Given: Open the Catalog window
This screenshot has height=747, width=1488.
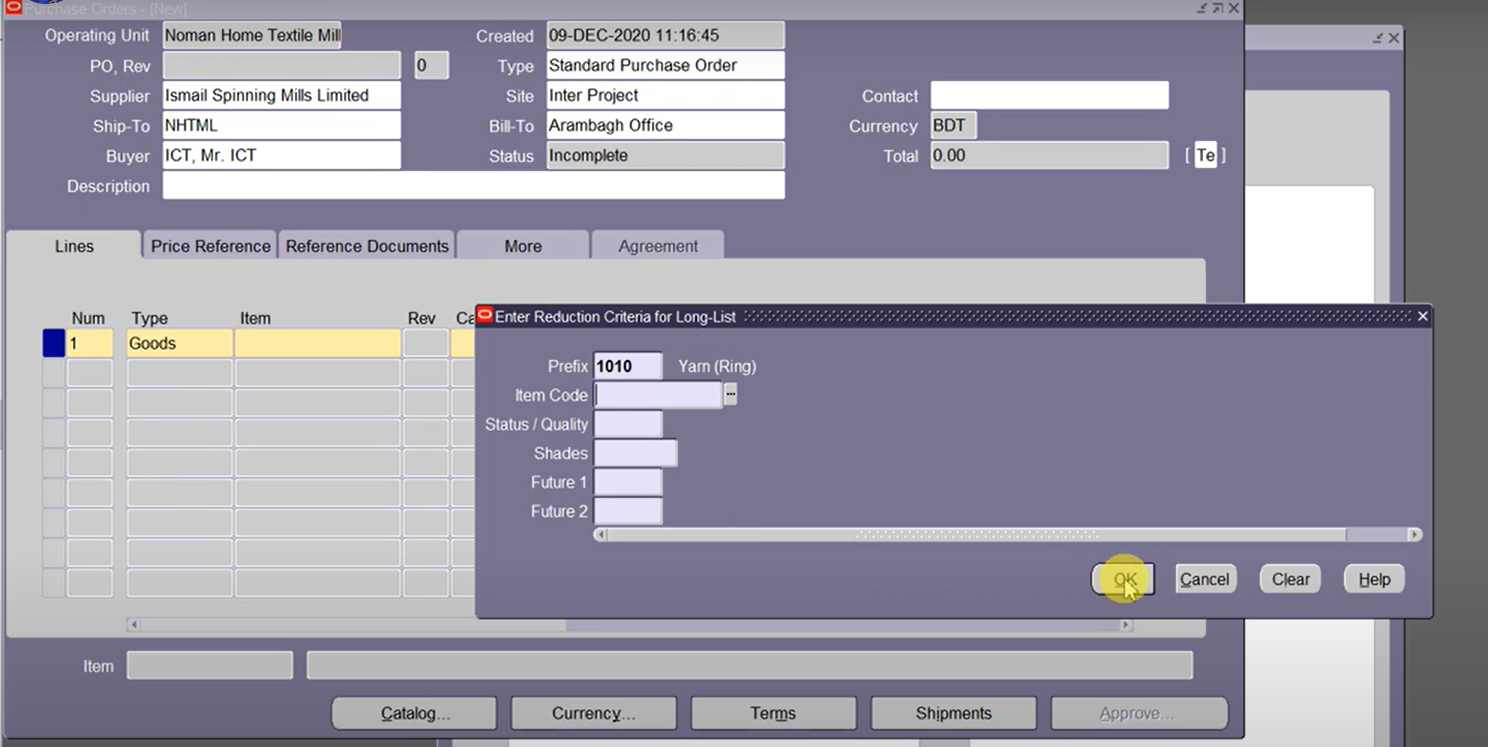Looking at the screenshot, I should point(413,713).
